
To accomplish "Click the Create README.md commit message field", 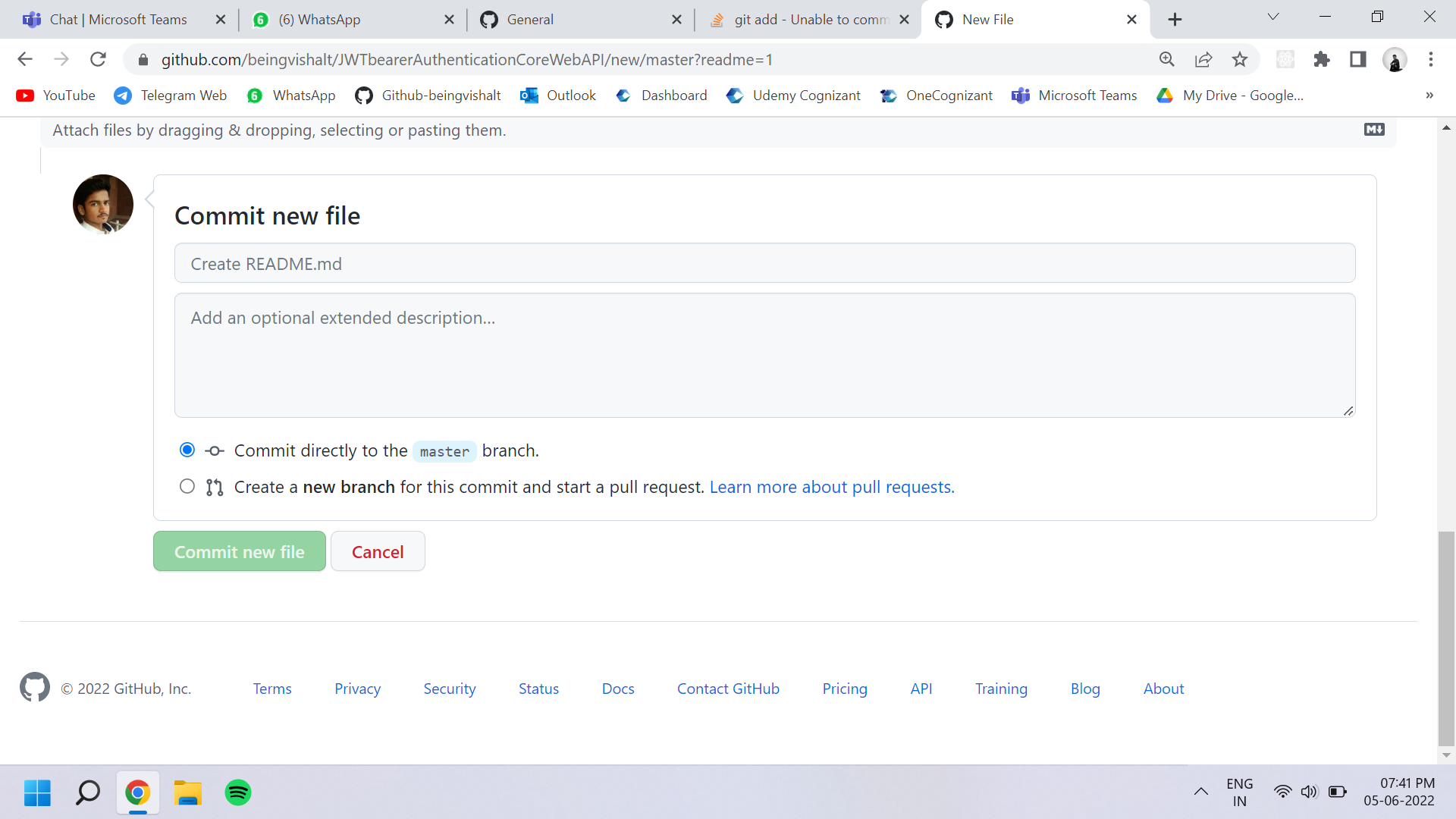I will pyautogui.click(x=765, y=263).
